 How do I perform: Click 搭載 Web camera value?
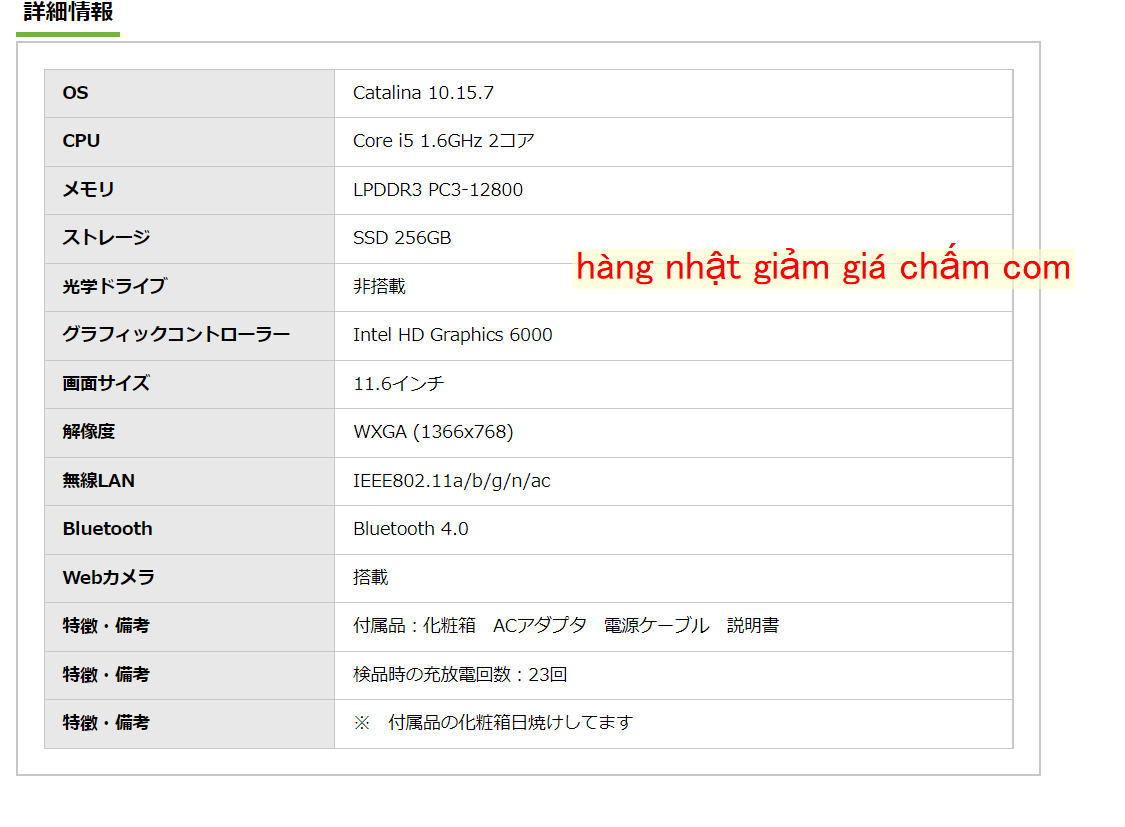[371, 577]
